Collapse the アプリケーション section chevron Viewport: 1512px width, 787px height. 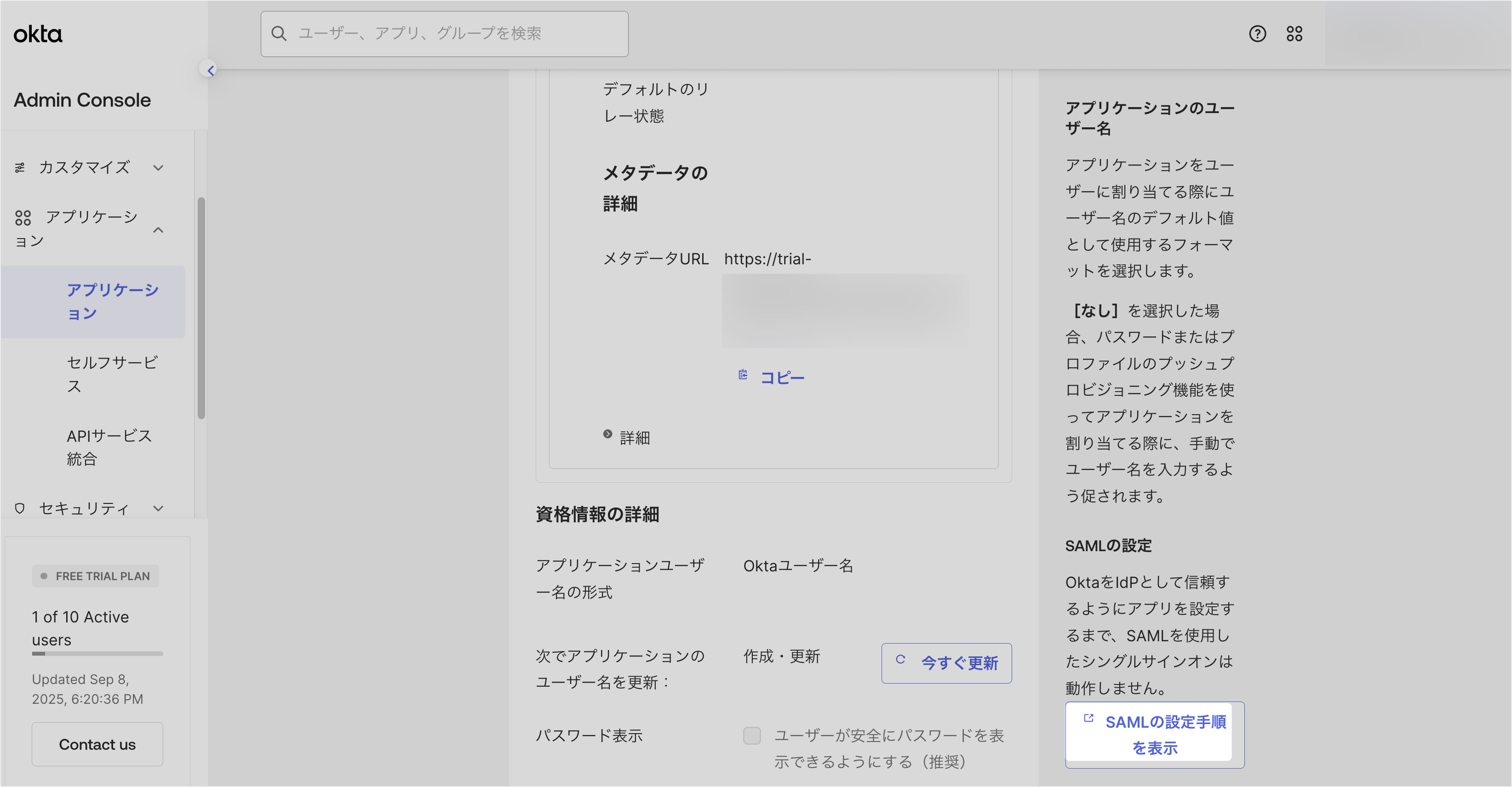pos(158,230)
